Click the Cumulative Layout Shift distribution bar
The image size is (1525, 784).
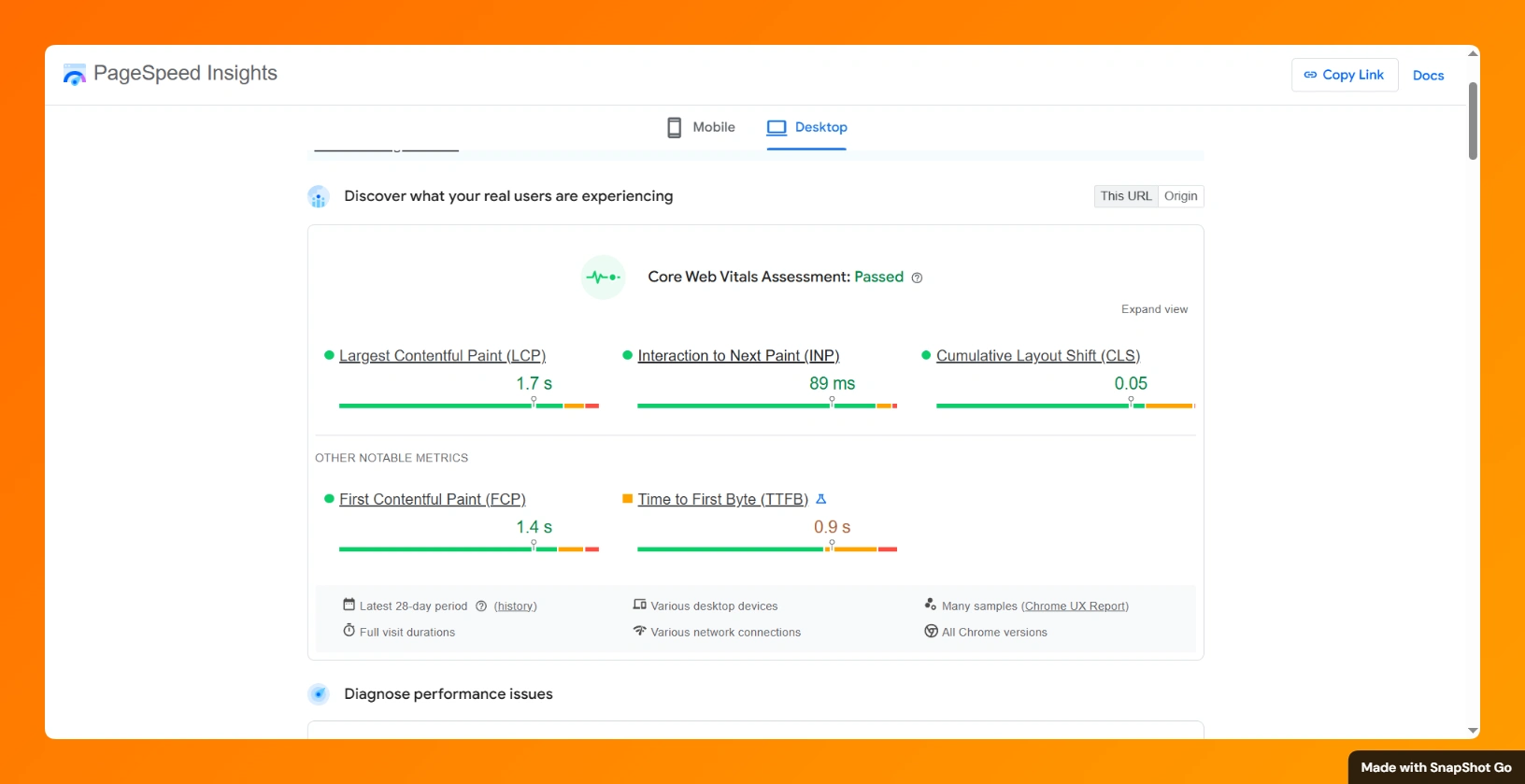pos(1065,406)
